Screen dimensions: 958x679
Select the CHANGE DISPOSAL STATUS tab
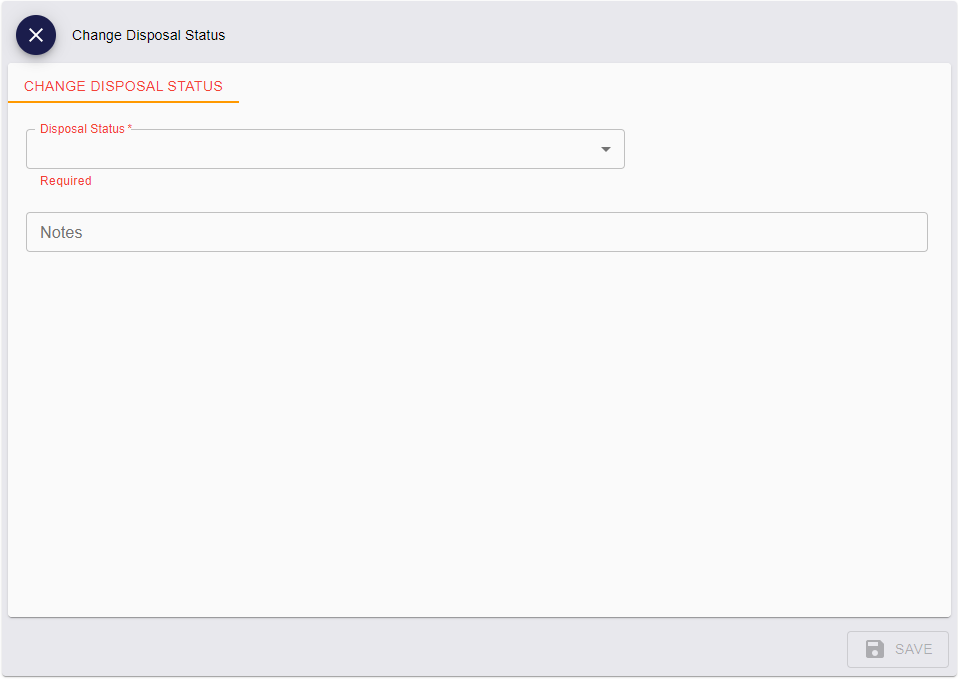[123, 86]
